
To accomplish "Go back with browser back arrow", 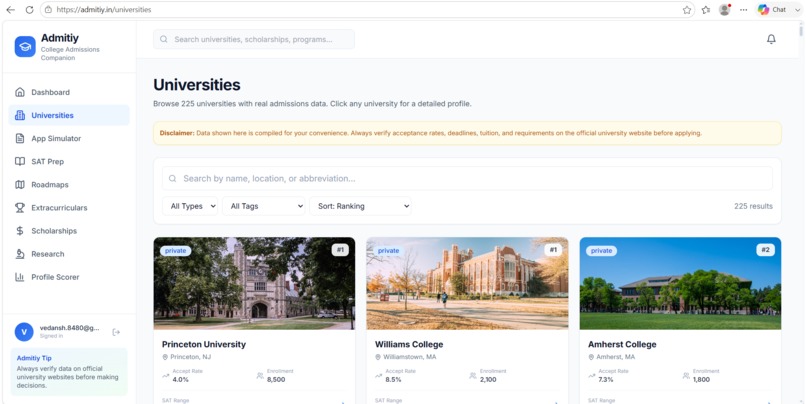I will click(x=10, y=9).
